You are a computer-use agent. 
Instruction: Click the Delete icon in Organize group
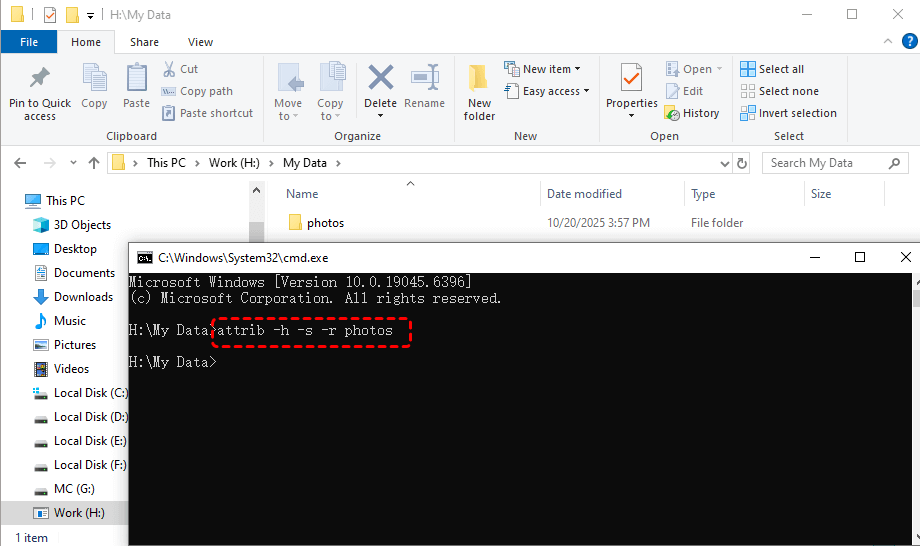(x=380, y=78)
